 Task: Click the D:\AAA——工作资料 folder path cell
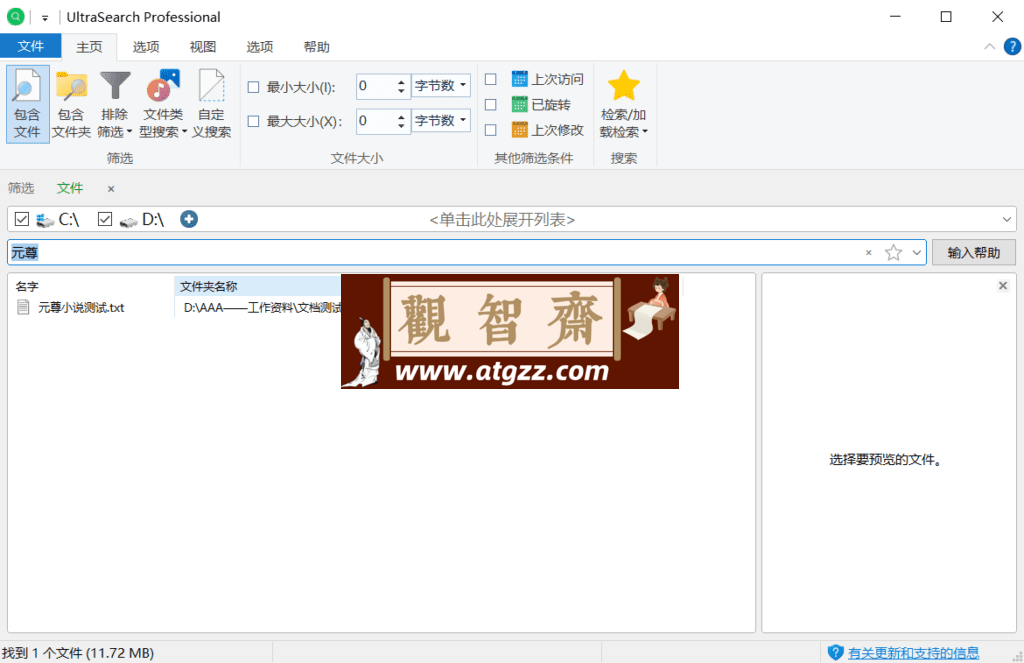click(x=262, y=308)
